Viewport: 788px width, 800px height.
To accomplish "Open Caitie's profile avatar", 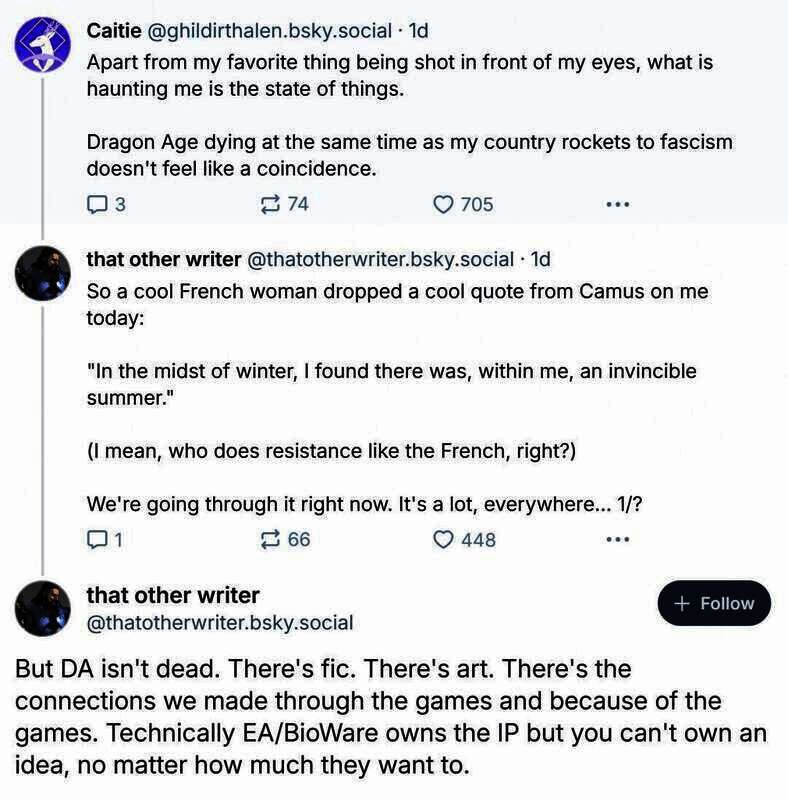I will pos(43,43).
